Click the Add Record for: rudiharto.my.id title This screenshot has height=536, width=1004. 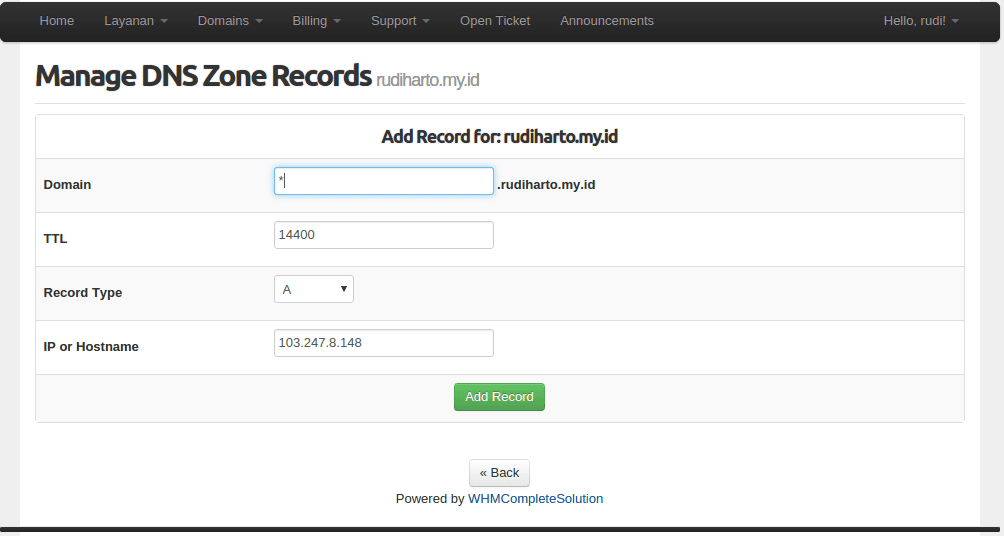pyautogui.click(x=499, y=136)
